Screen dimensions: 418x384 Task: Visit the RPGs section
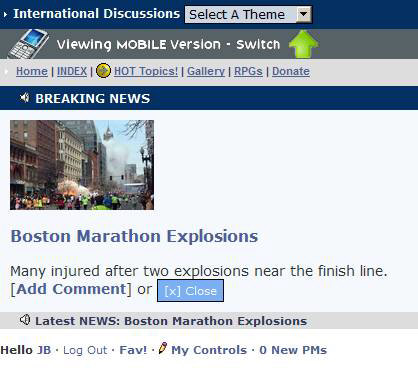click(248, 71)
